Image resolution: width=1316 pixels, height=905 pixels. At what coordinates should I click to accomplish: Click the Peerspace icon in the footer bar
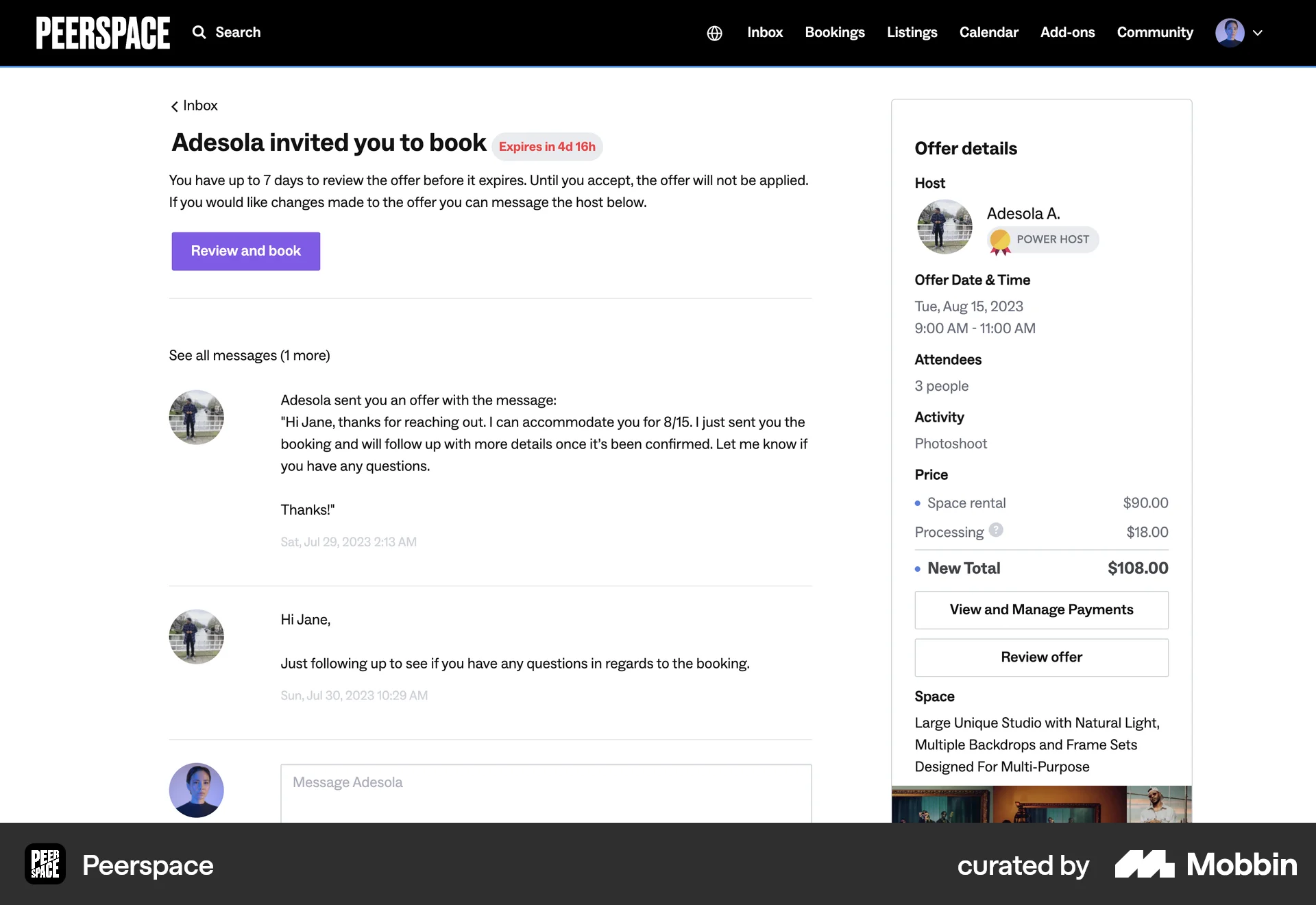[44, 865]
